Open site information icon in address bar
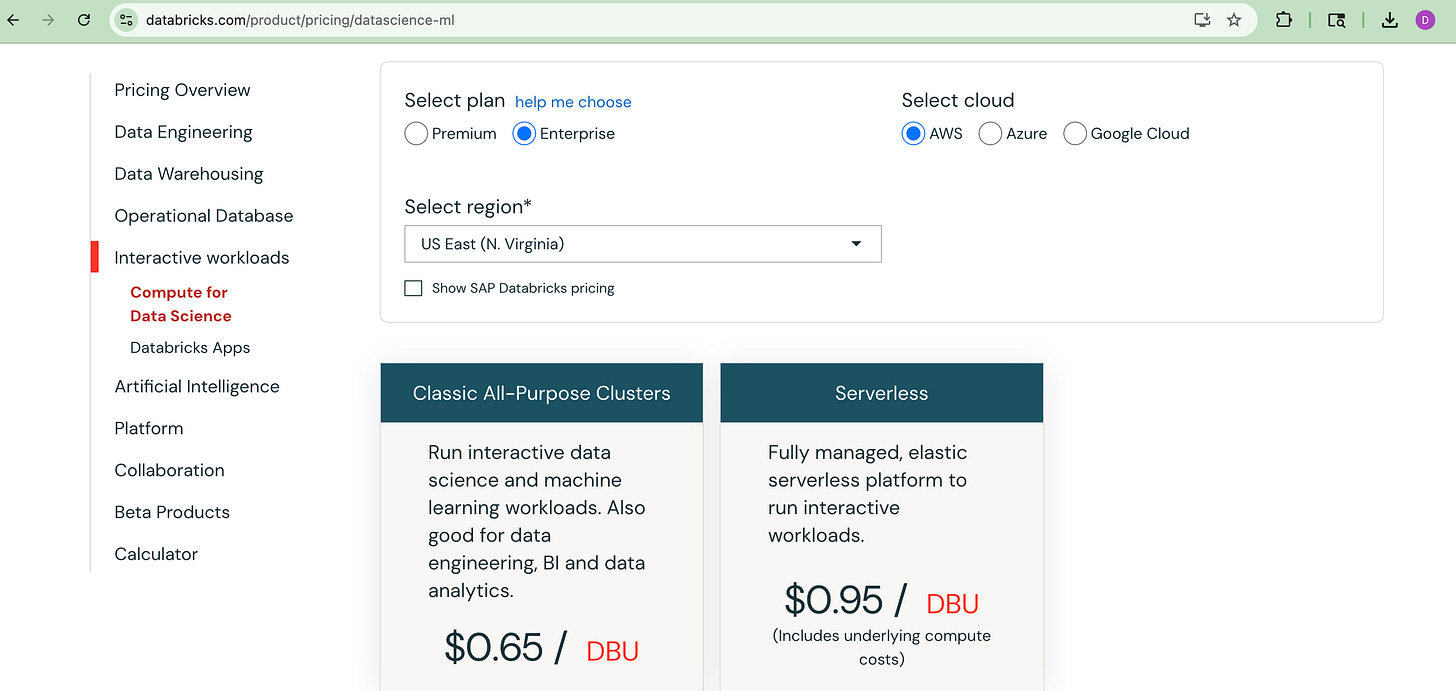Screen dimensions: 1456x691 click(x=126, y=20)
